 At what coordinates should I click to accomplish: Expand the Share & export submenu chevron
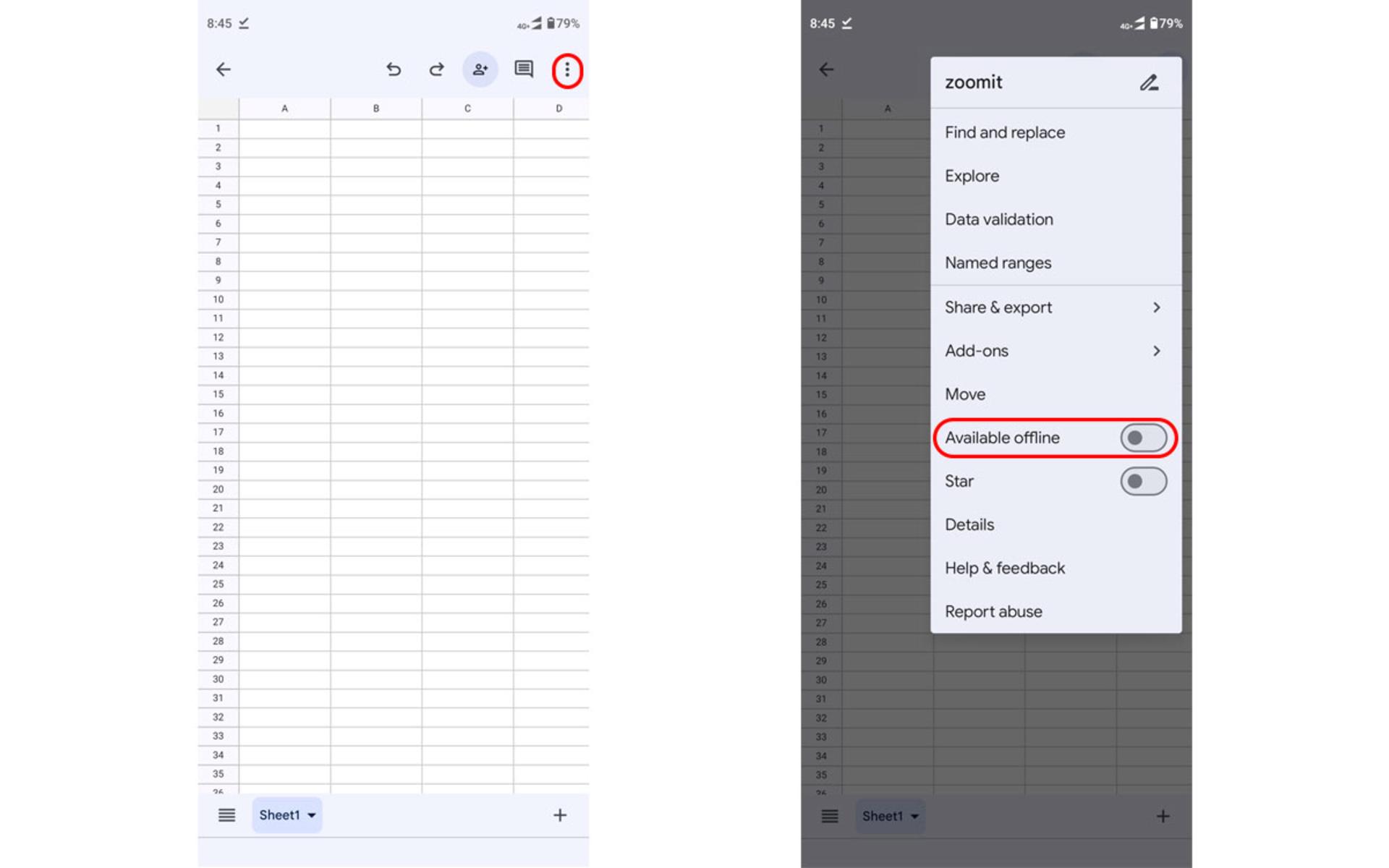(1157, 307)
